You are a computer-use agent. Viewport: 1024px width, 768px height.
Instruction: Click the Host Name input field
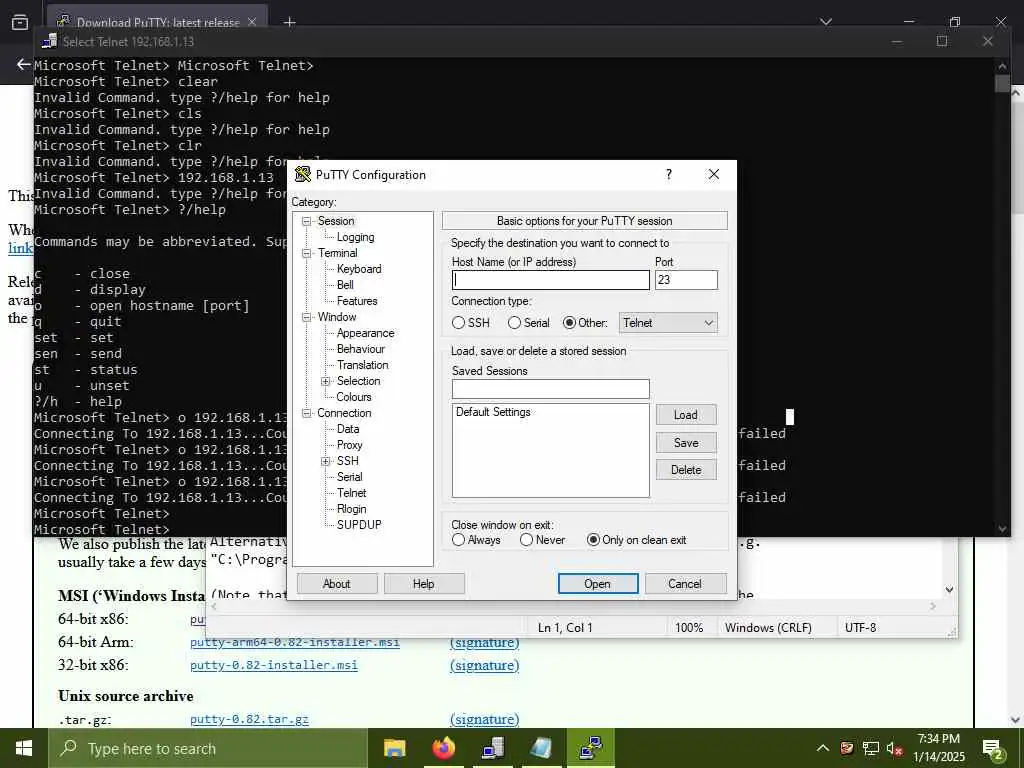pyautogui.click(x=551, y=280)
